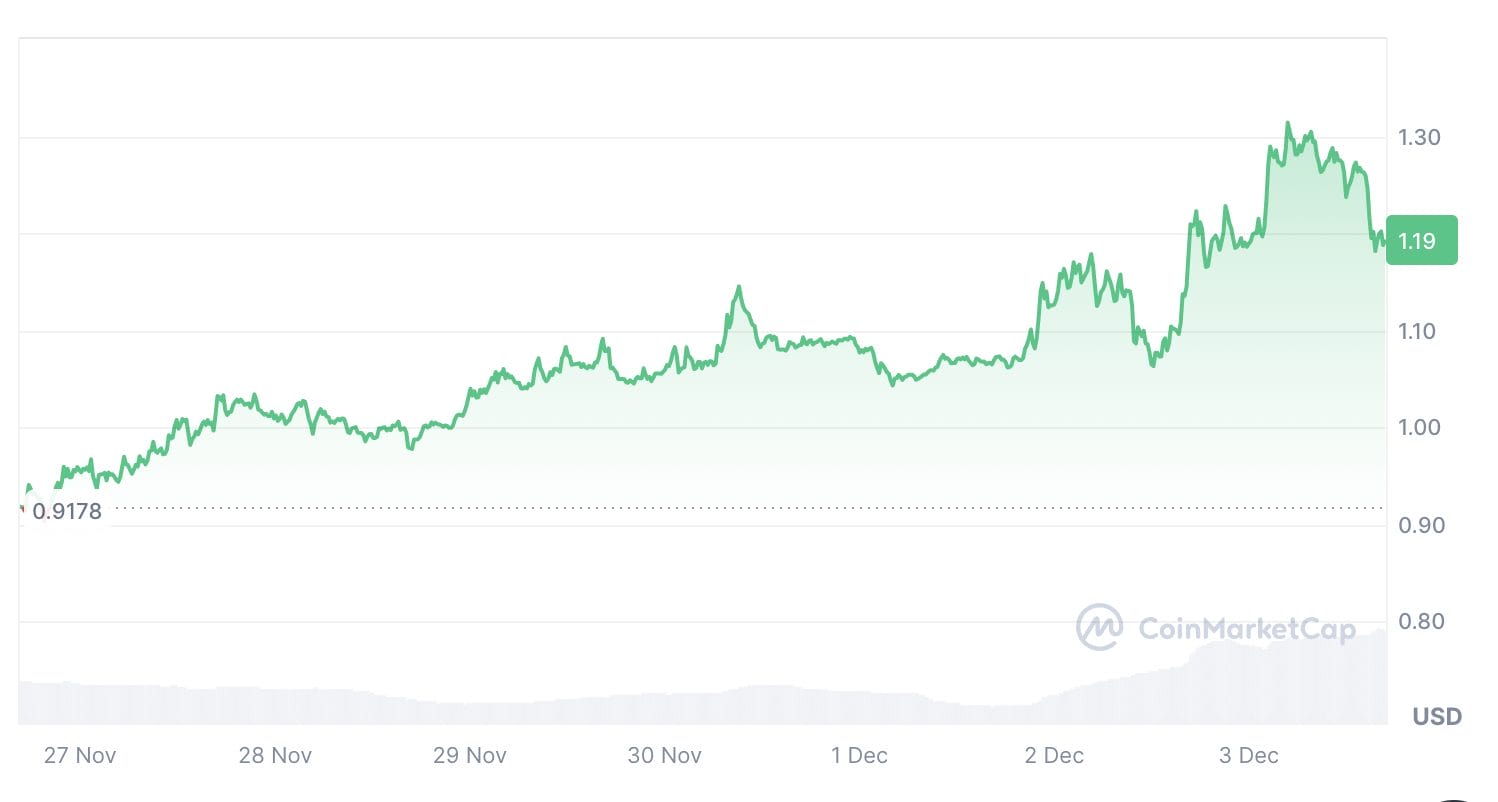Click the green 1.19 current price tag

1421,240
